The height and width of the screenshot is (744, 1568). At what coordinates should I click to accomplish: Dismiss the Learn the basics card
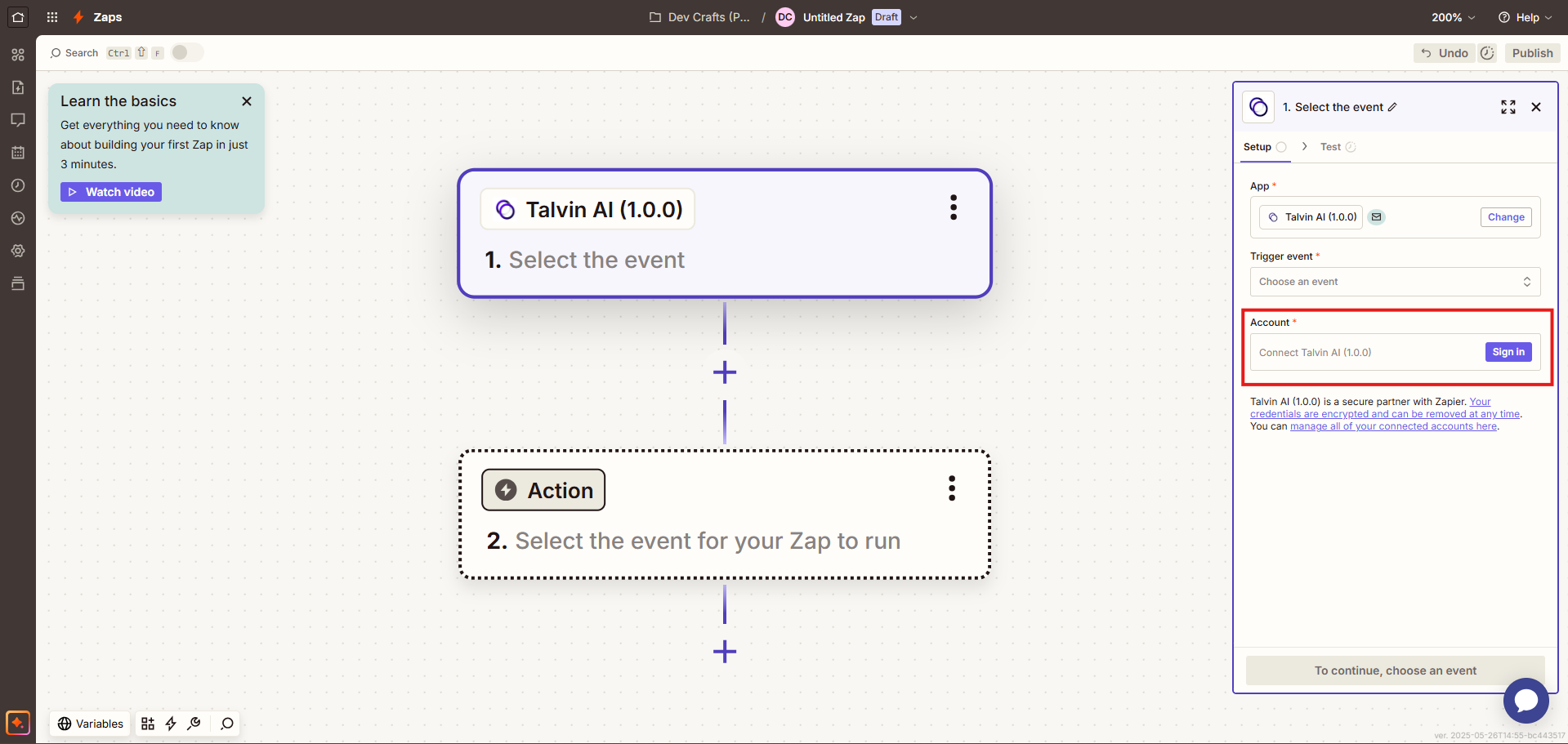coord(247,101)
